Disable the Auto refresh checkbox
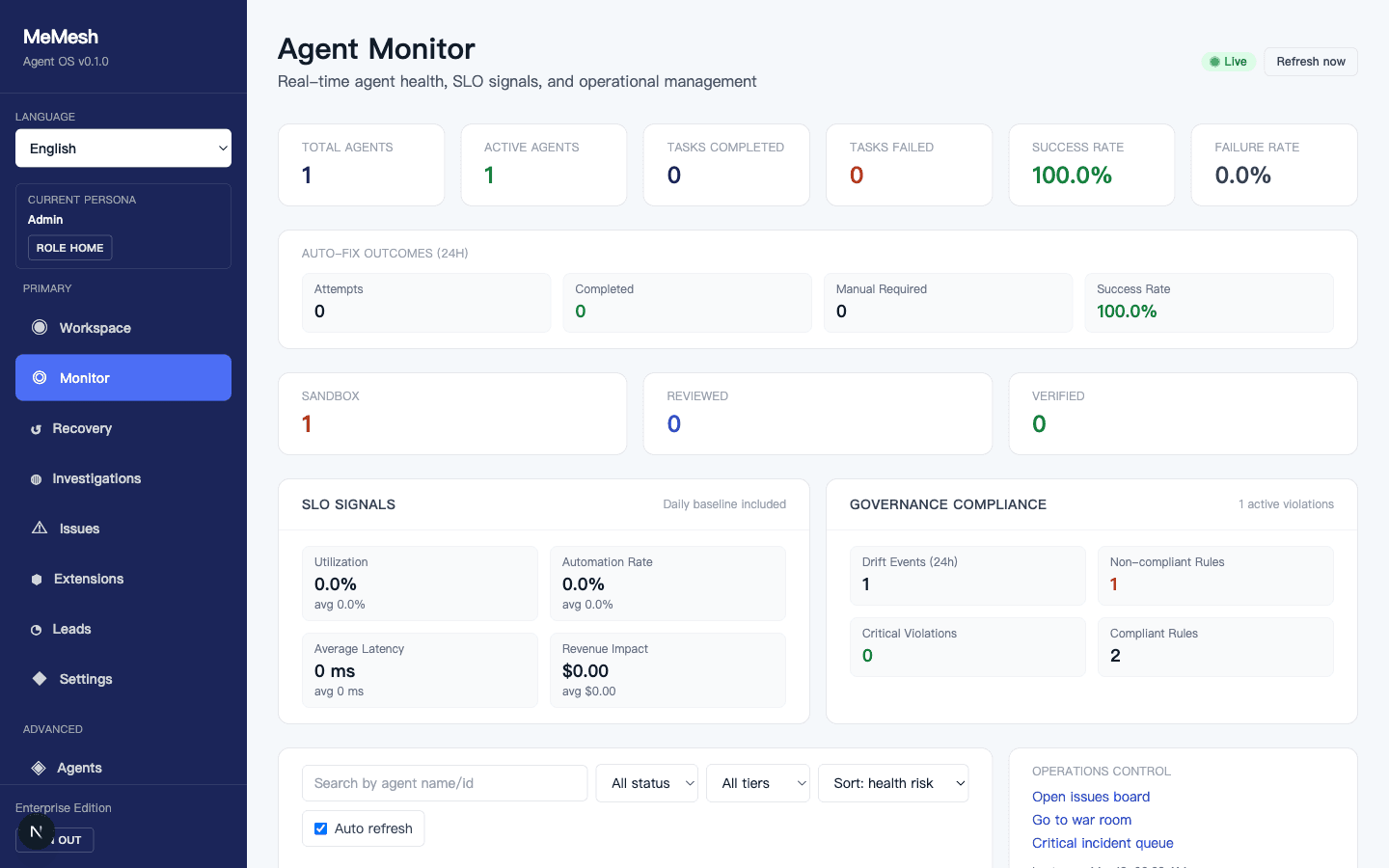This screenshot has width=1389, height=868. click(x=321, y=828)
